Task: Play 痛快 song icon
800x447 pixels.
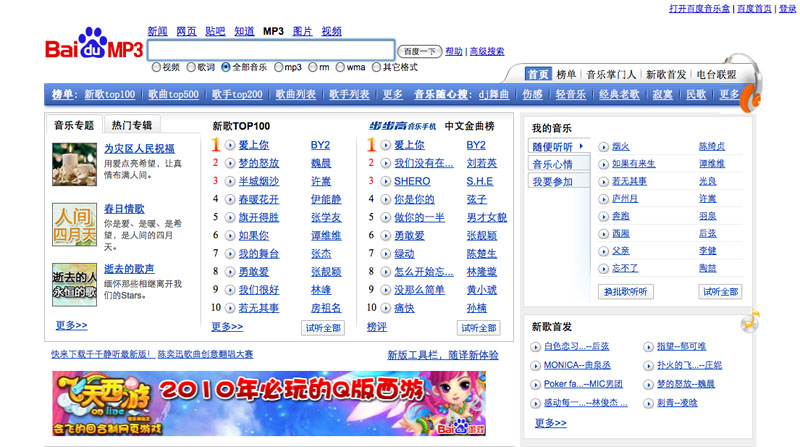Action: 386,308
